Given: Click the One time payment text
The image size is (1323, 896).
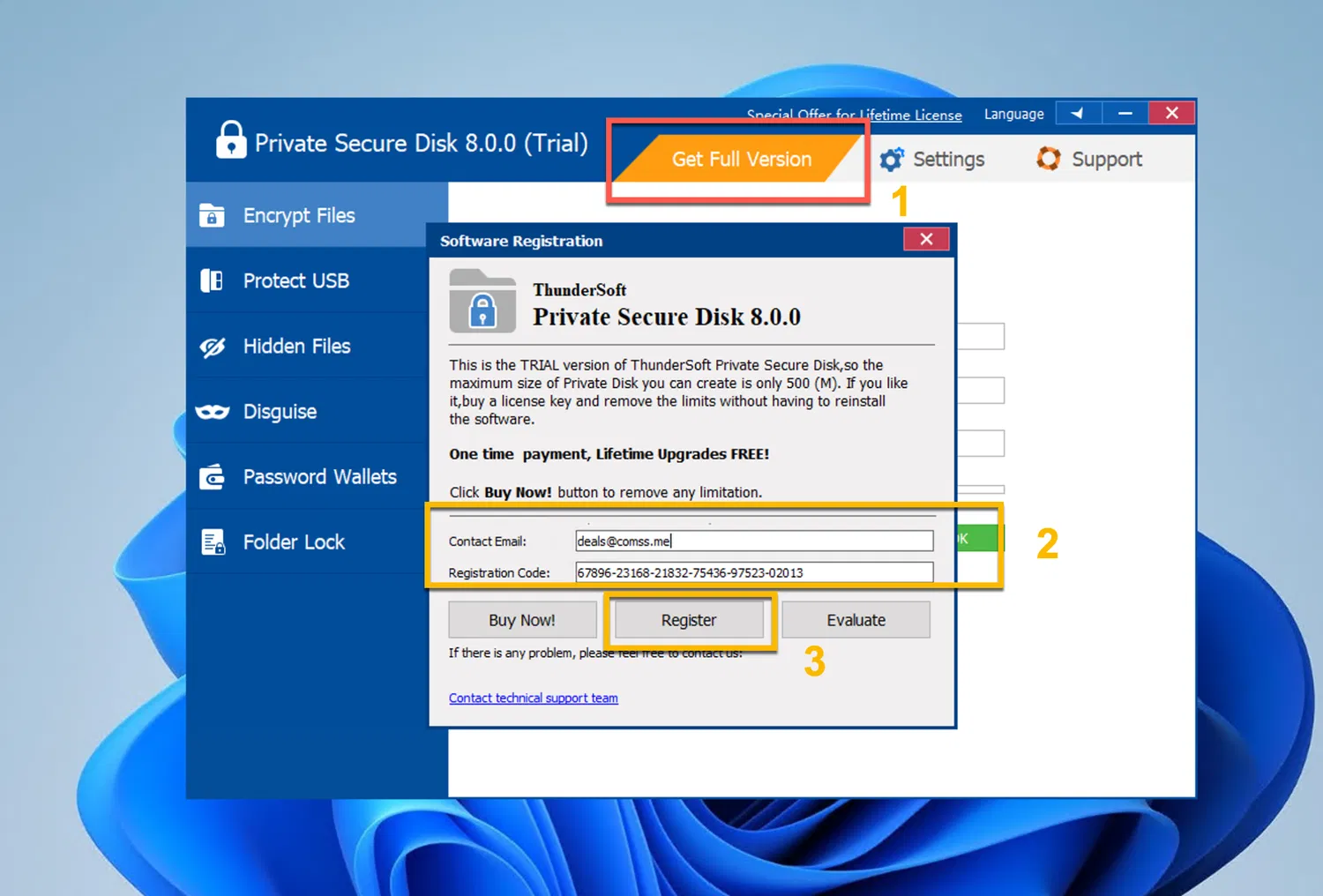Looking at the screenshot, I should point(609,454).
